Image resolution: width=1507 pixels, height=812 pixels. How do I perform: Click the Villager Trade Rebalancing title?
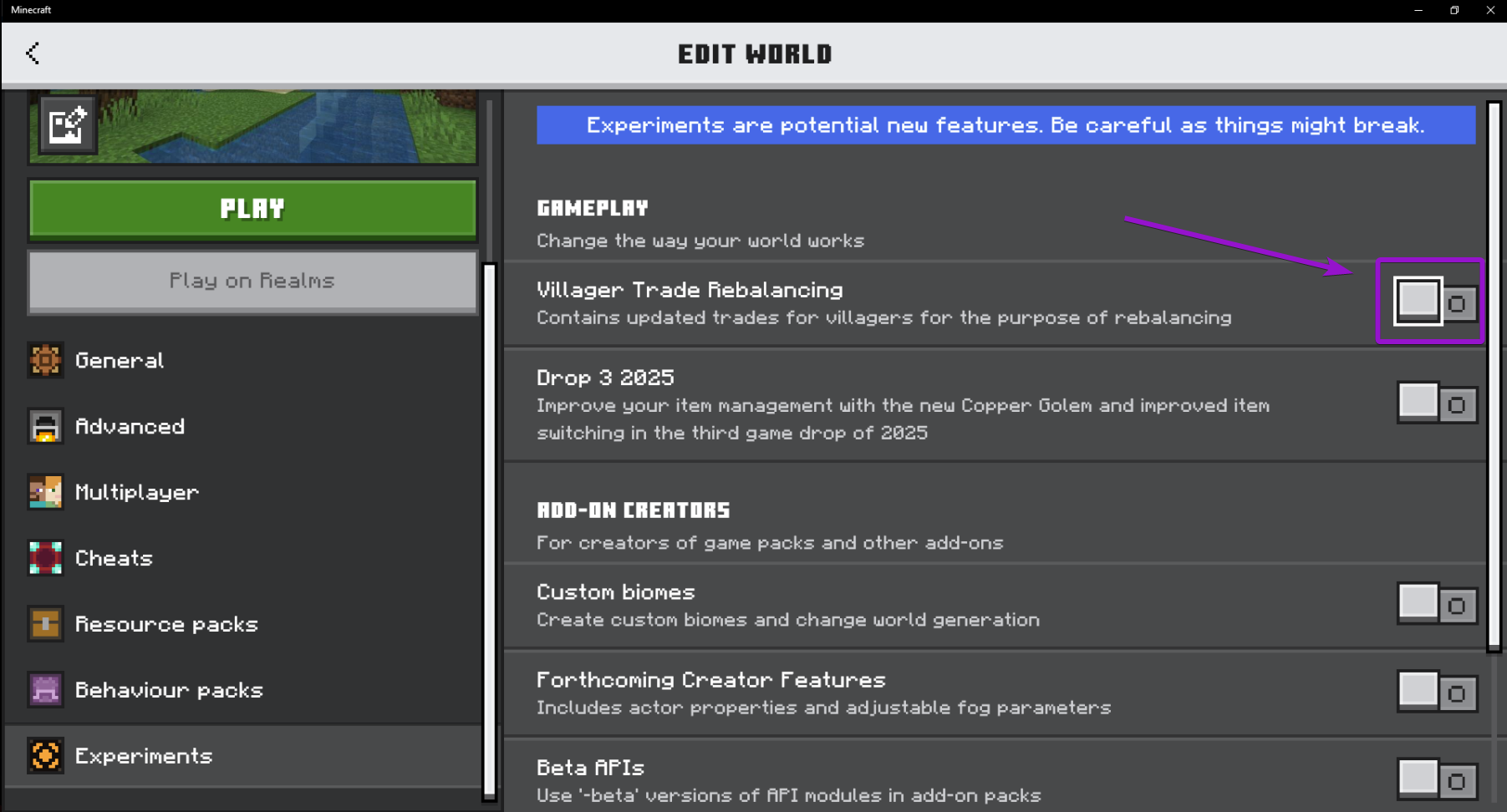coord(690,290)
